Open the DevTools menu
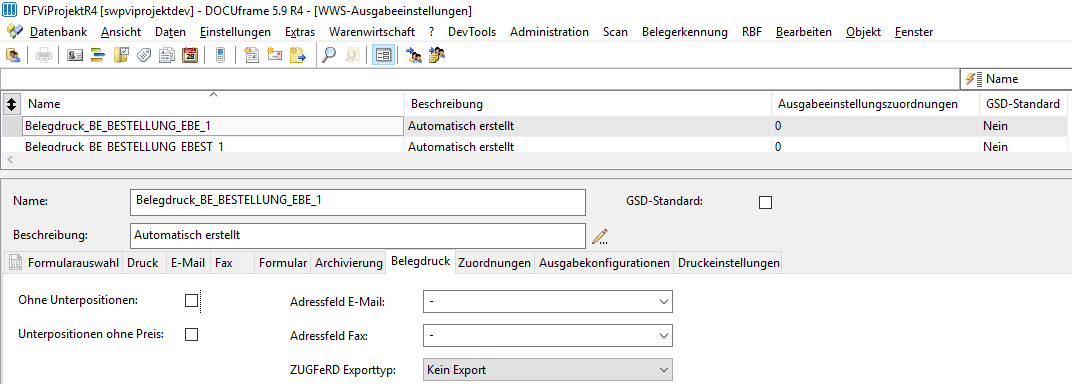1072x384 pixels. click(x=472, y=31)
